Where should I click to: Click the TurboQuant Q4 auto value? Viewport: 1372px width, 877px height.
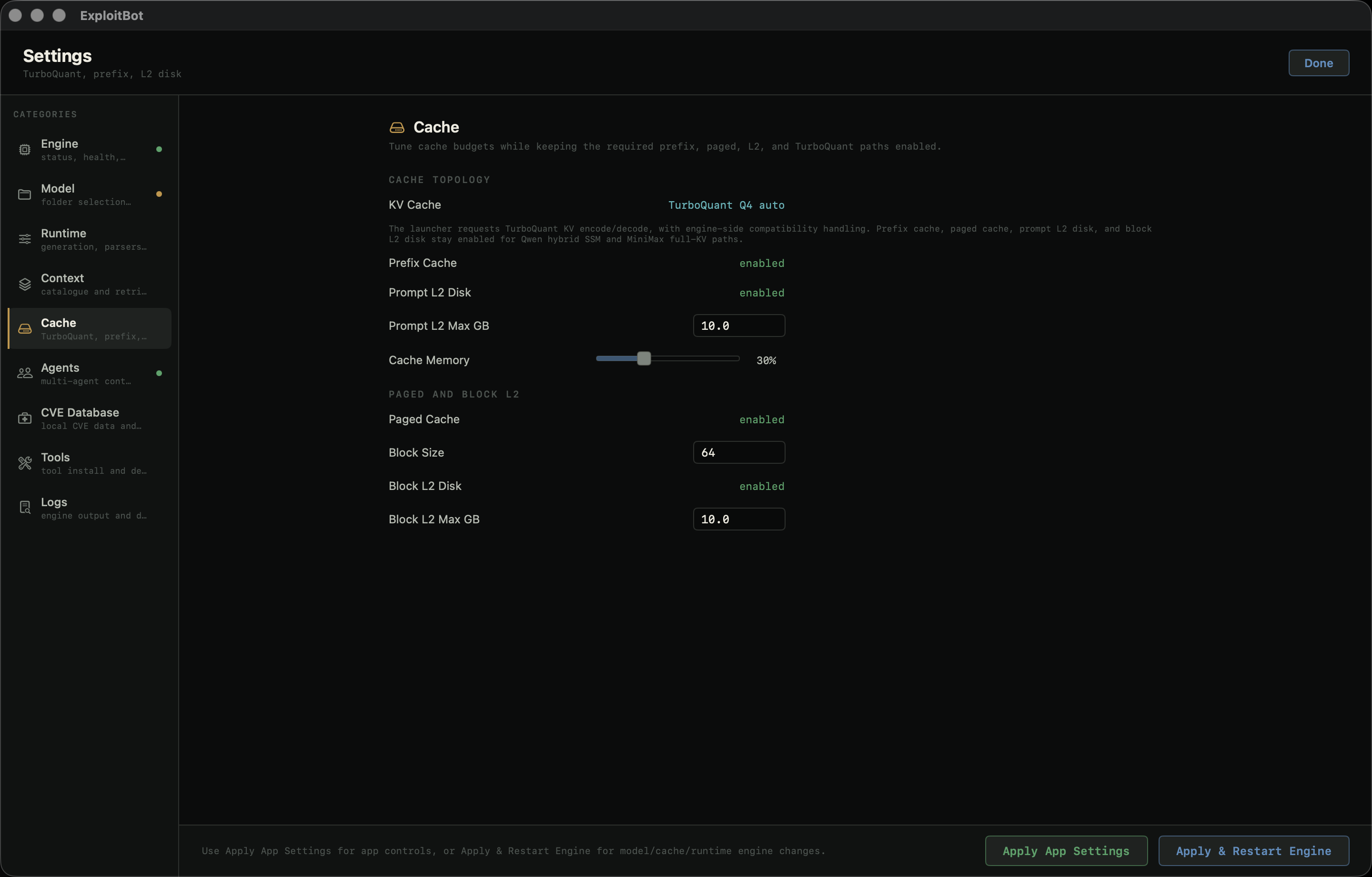pos(726,205)
